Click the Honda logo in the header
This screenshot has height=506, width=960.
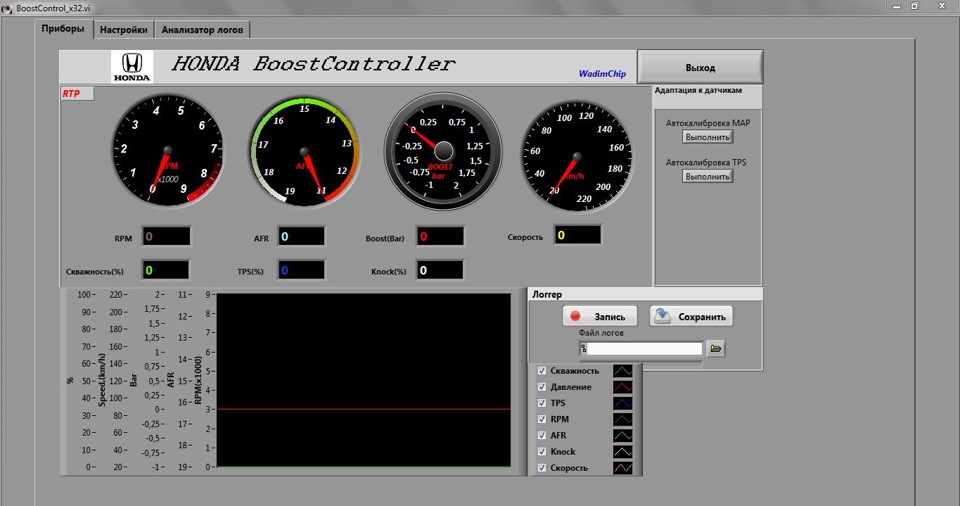pos(131,66)
